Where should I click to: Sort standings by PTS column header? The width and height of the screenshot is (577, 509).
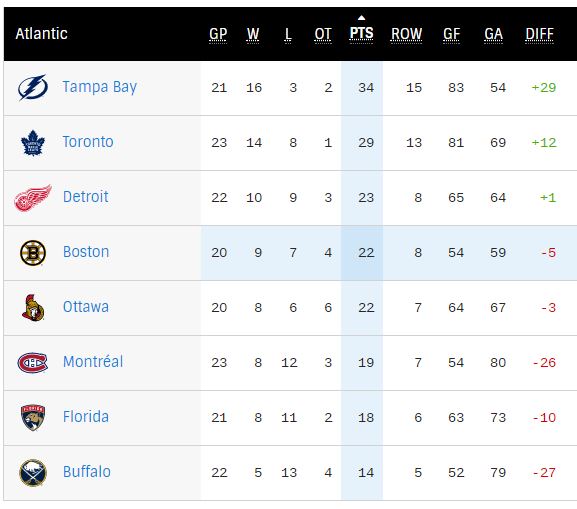(361, 33)
